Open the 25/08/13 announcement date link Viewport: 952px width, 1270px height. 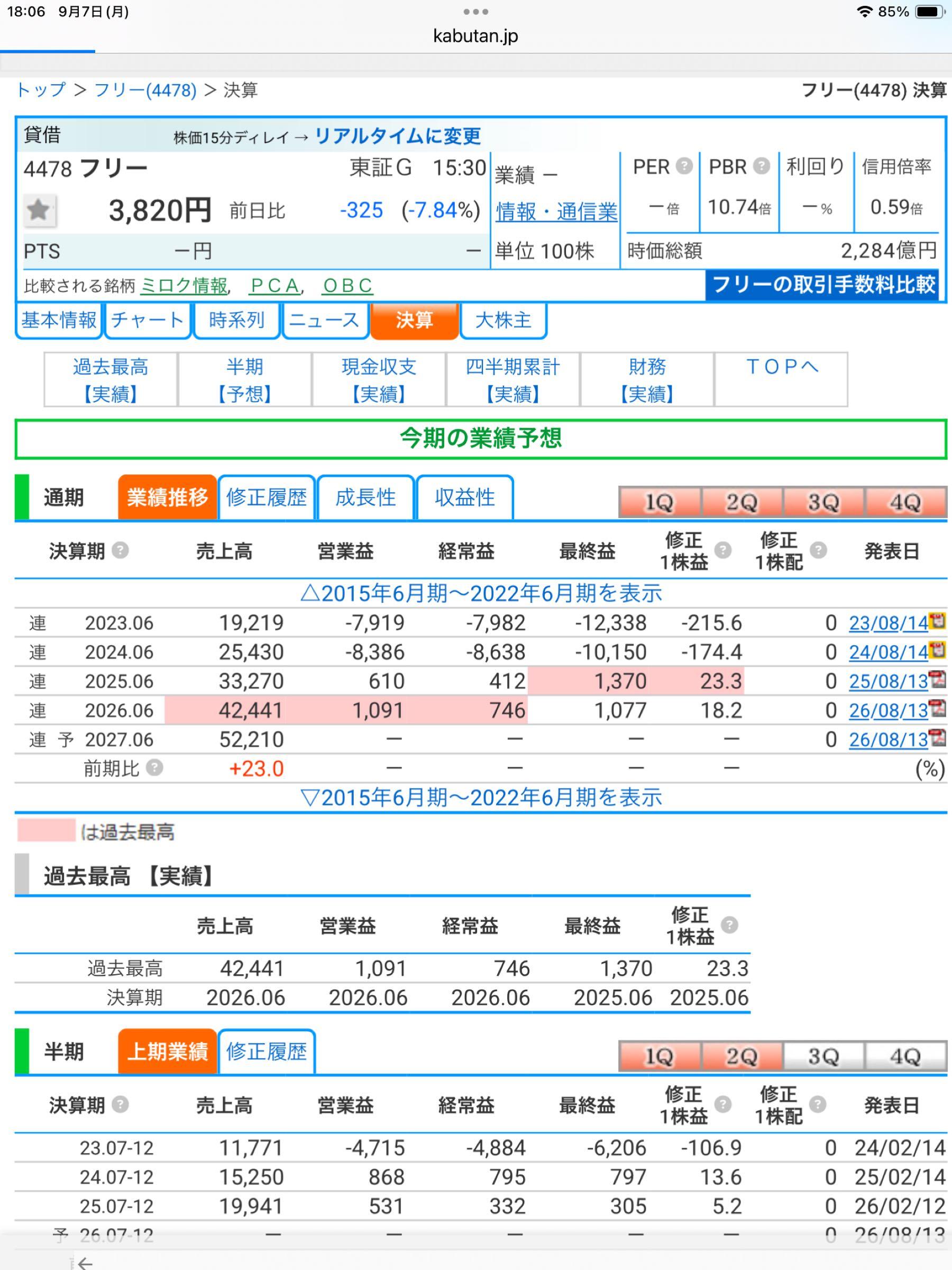coord(889,682)
